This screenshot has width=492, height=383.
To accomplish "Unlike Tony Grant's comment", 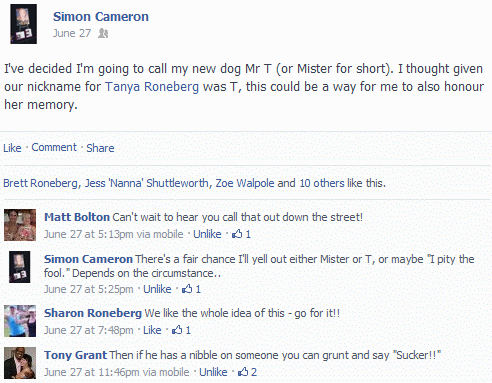I will tap(213, 372).
